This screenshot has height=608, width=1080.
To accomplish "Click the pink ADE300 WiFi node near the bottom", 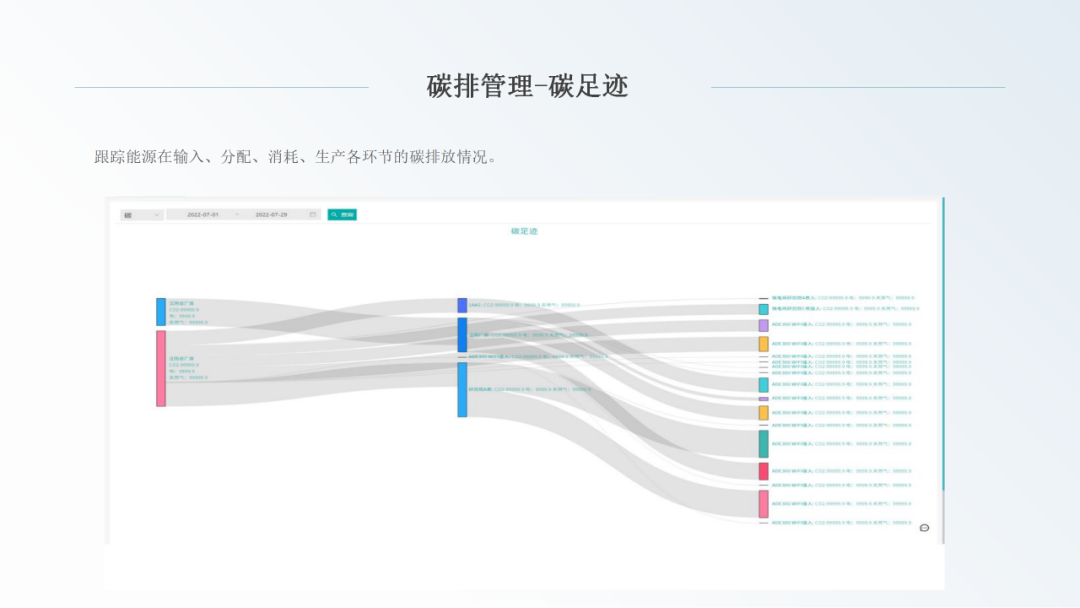I will pyautogui.click(x=763, y=503).
